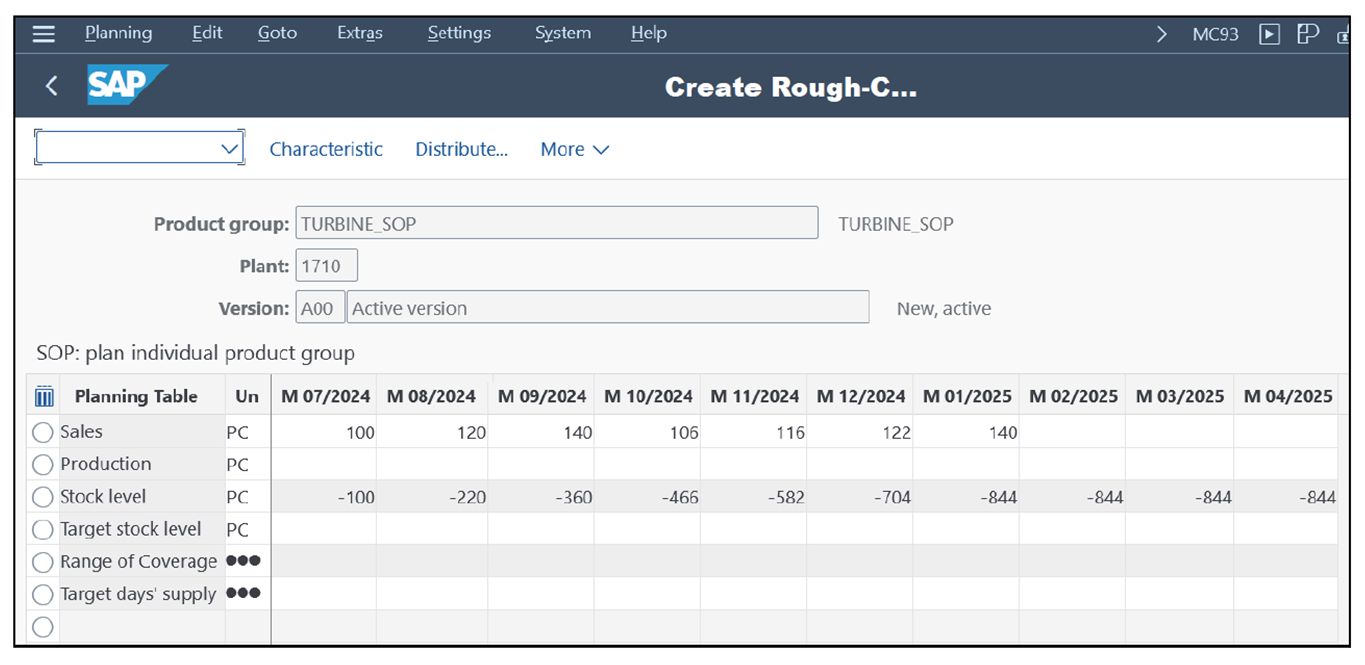1365x665 pixels.
Task: Click Production cell under M 07/2024
Action: tap(324, 465)
